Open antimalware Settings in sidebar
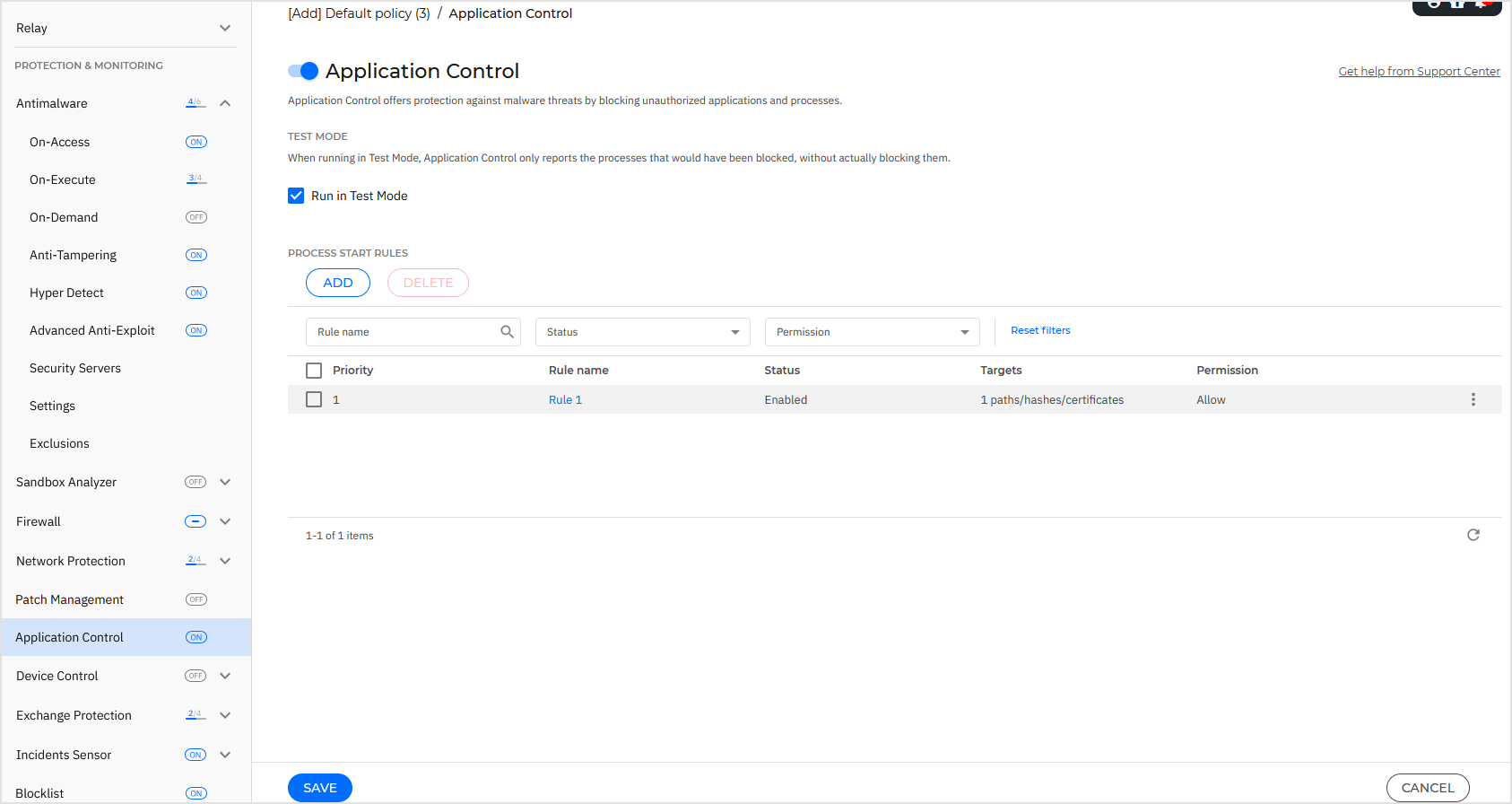The width and height of the screenshot is (1512, 804). [52, 406]
